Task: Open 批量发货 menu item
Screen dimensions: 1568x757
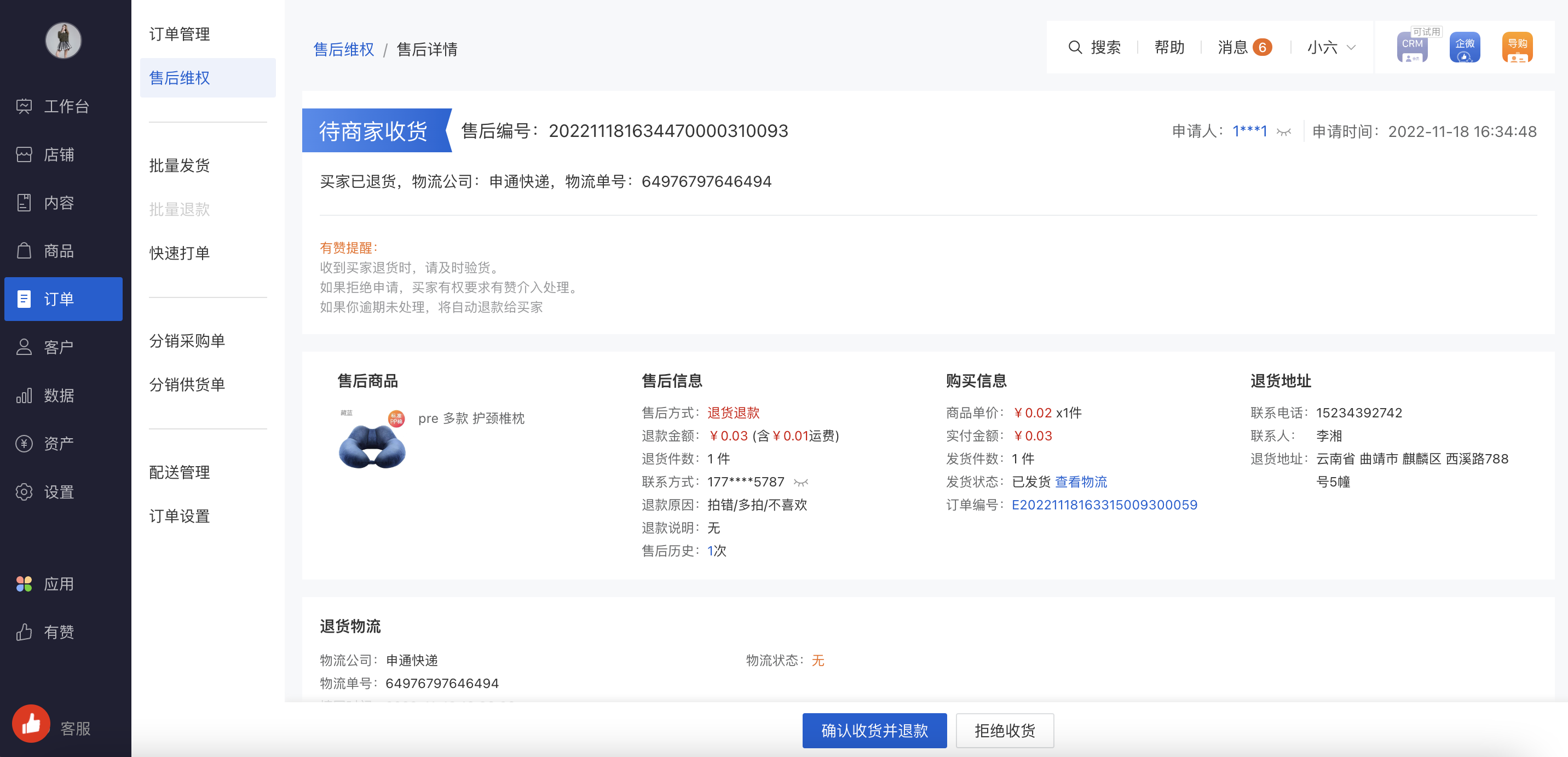Action: pyautogui.click(x=180, y=165)
